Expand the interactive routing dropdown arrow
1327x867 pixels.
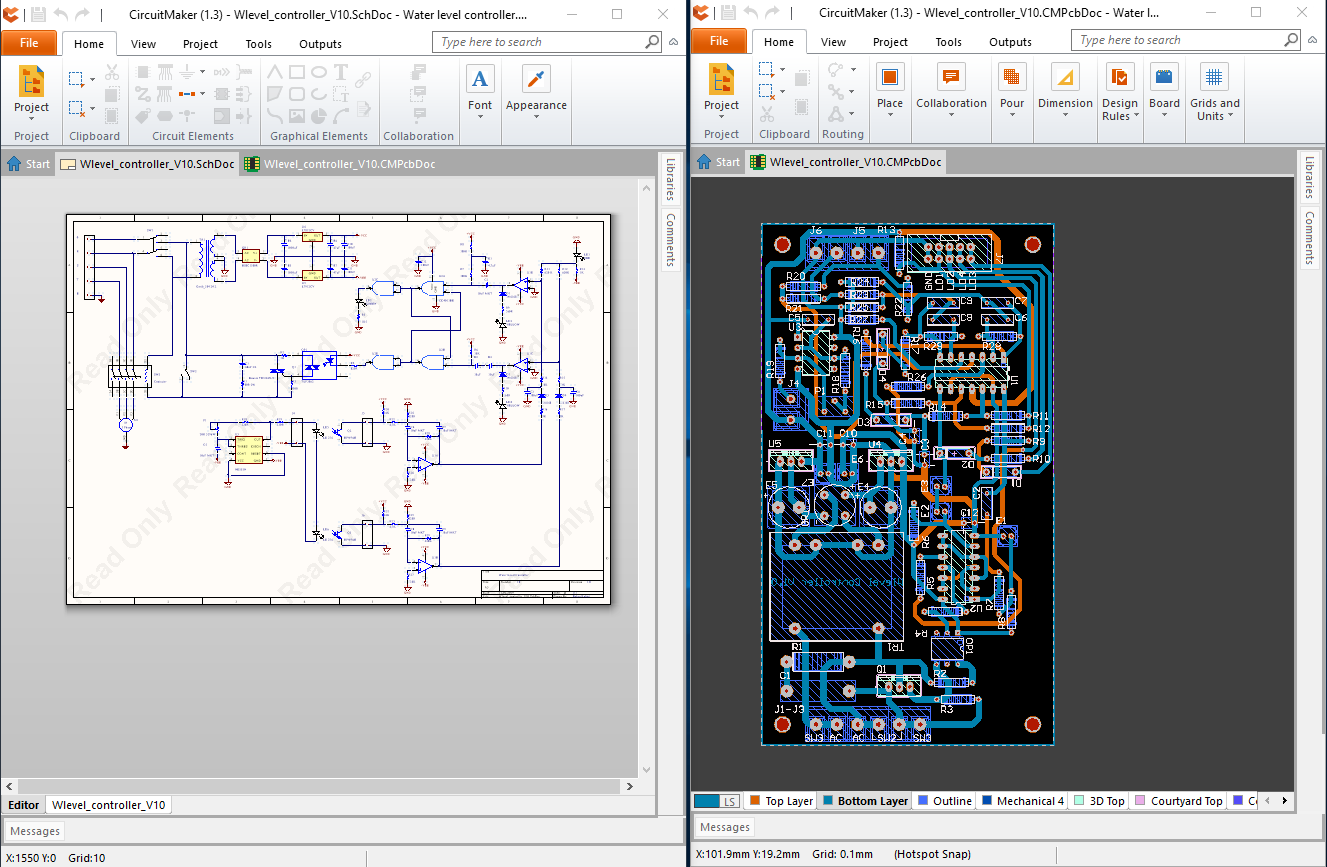pyautogui.click(x=853, y=69)
